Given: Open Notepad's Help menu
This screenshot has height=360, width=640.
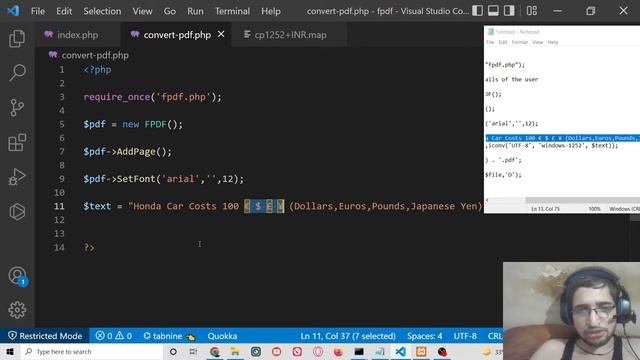Looking at the screenshot, I should 553,42.
